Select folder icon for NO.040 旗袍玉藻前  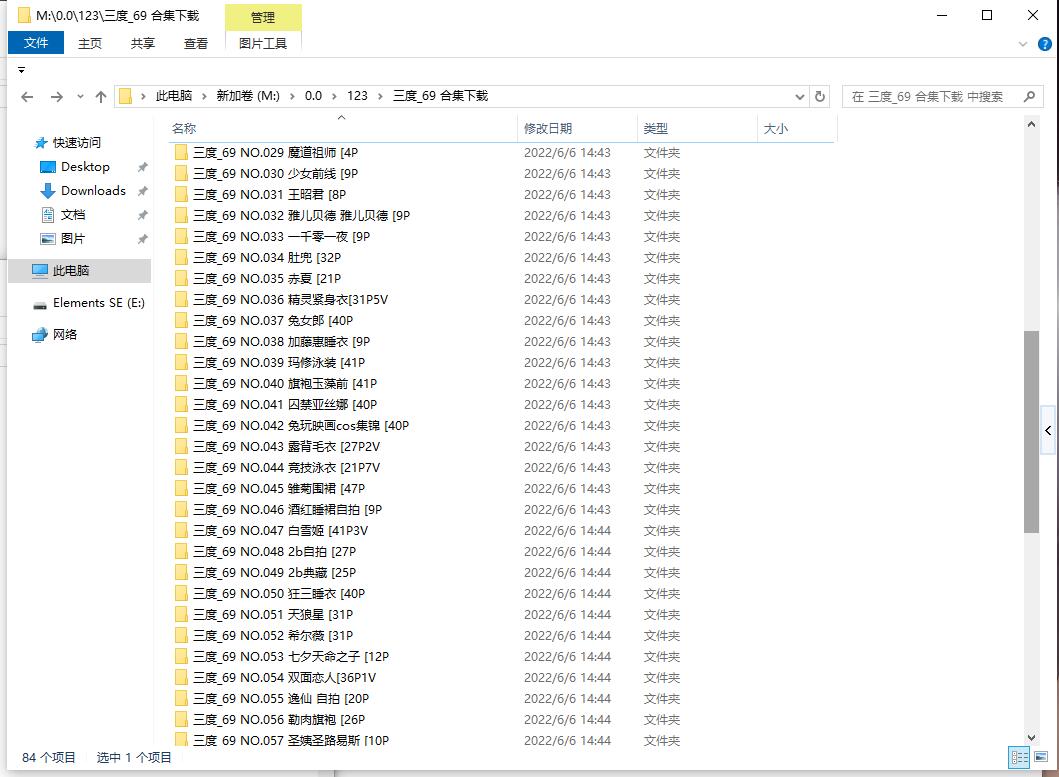point(181,384)
